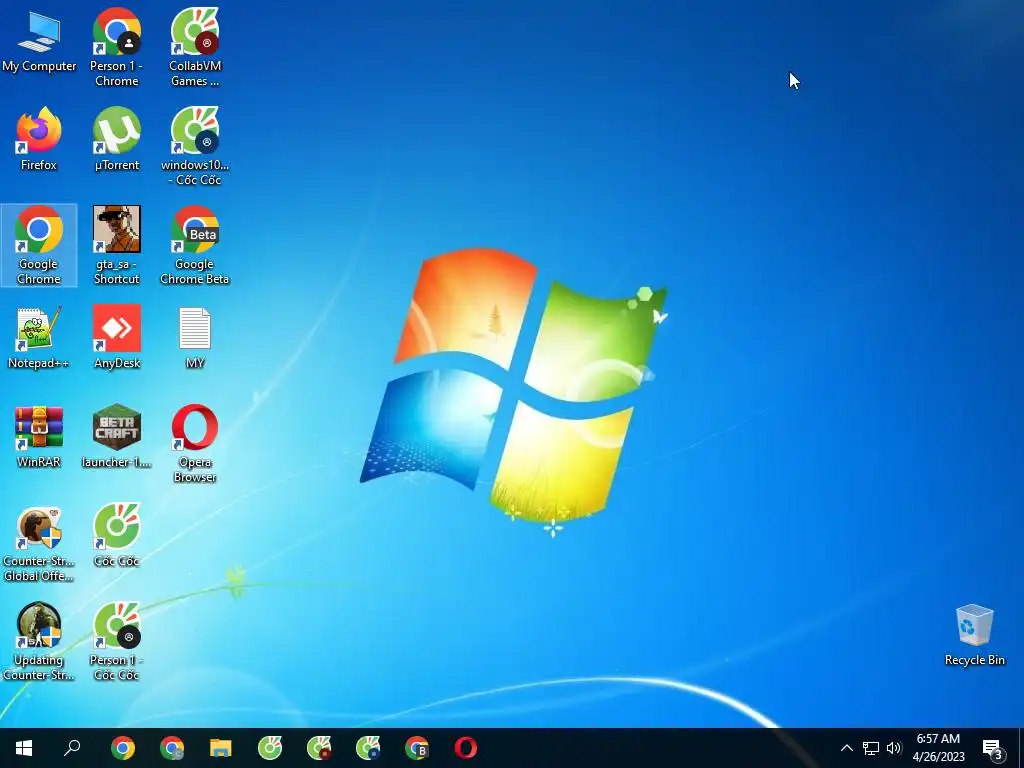Launch Cốc Cốc with red badge in taskbar

click(319, 748)
